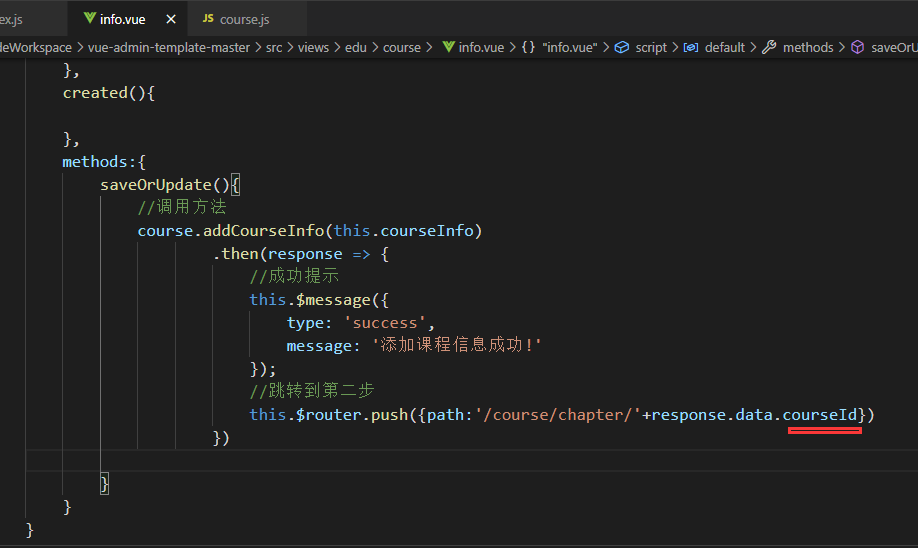Click chevron after course in breadcrumb
The image size is (918, 548).
click(x=430, y=47)
